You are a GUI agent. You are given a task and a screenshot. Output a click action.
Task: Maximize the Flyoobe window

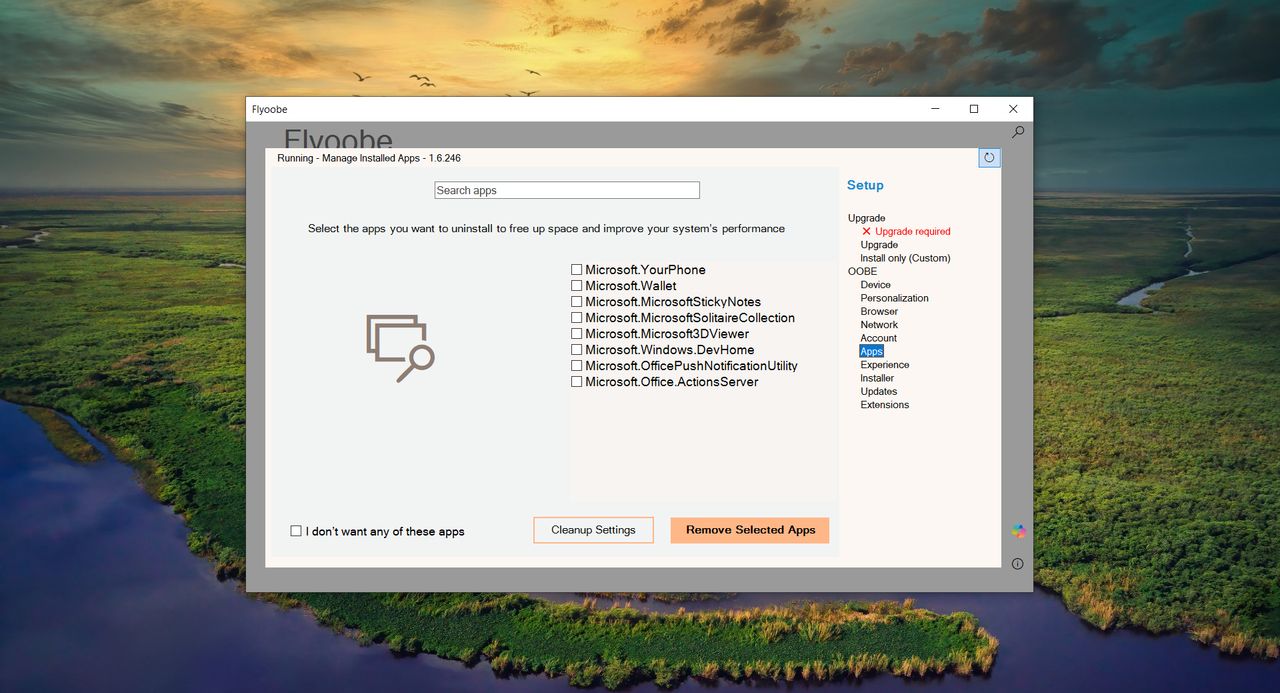point(974,109)
